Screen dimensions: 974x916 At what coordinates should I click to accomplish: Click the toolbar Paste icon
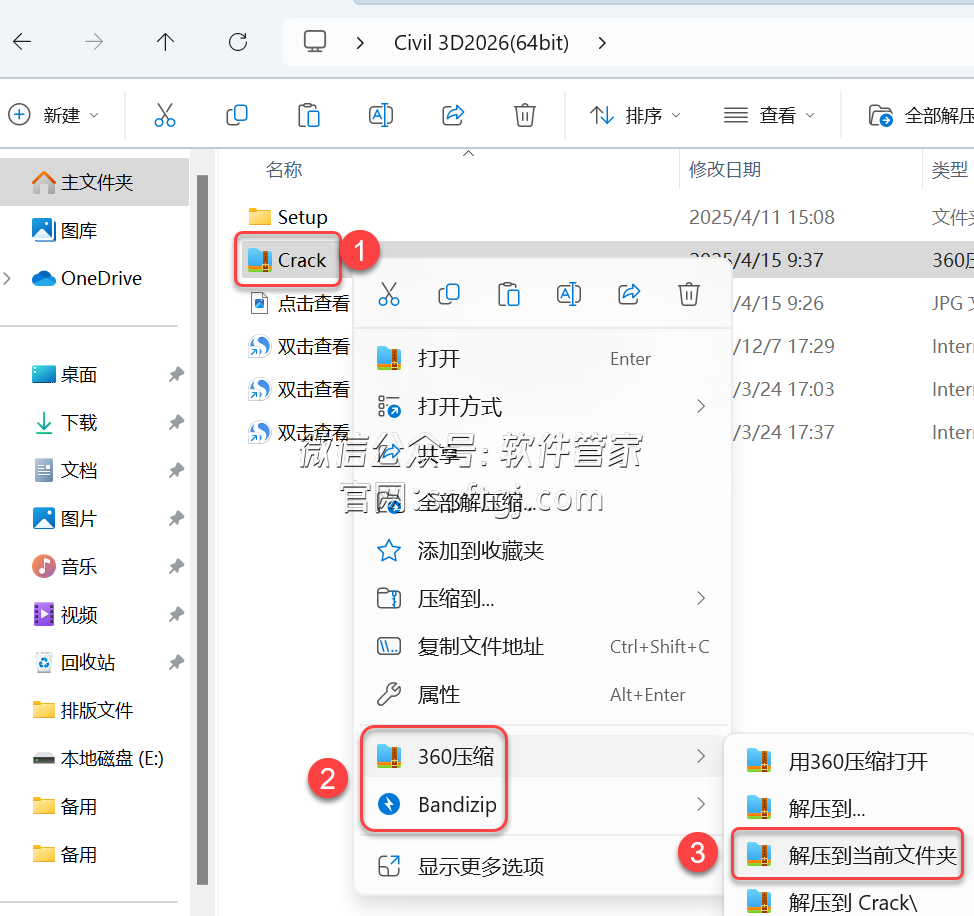tap(309, 115)
